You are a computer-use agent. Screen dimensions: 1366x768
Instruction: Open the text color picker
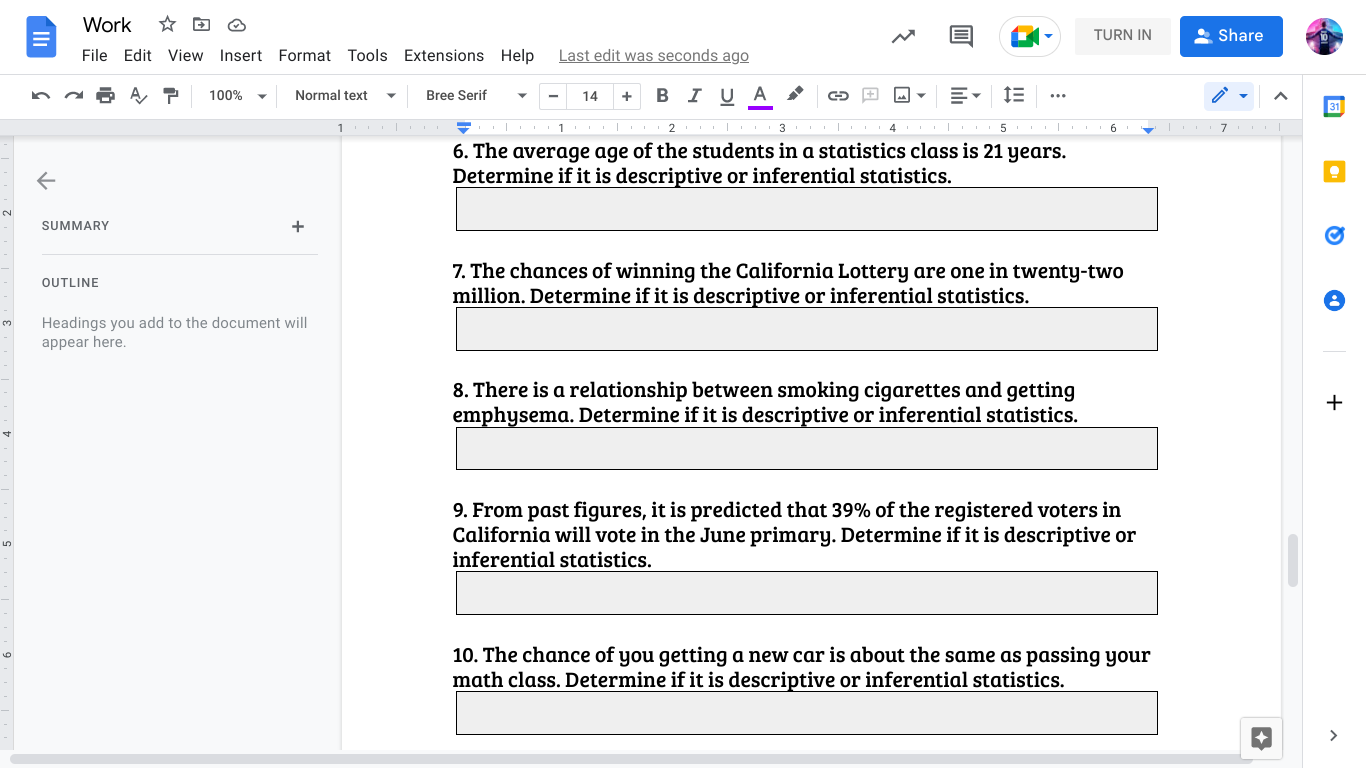(760, 96)
